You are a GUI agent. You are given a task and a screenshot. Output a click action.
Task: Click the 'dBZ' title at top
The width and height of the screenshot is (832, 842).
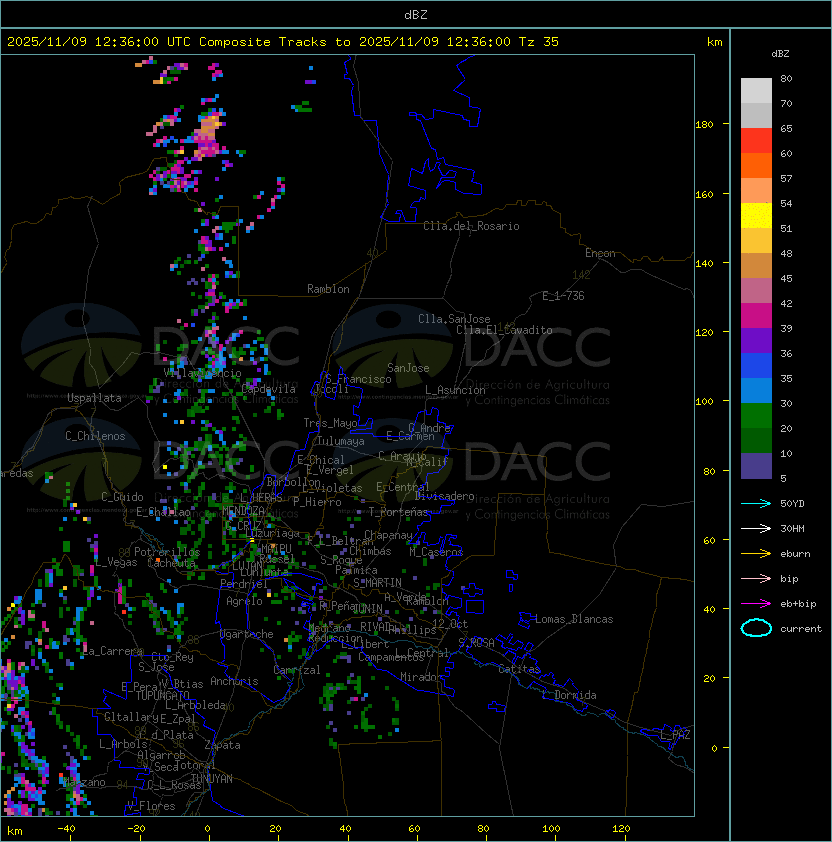pos(416,14)
